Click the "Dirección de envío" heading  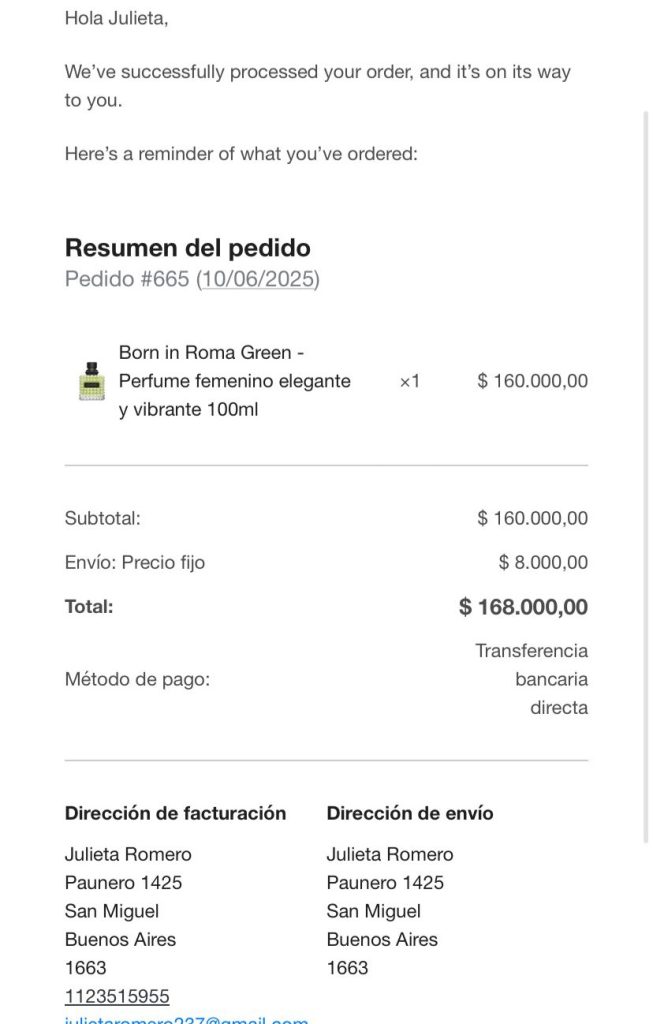(x=409, y=813)
